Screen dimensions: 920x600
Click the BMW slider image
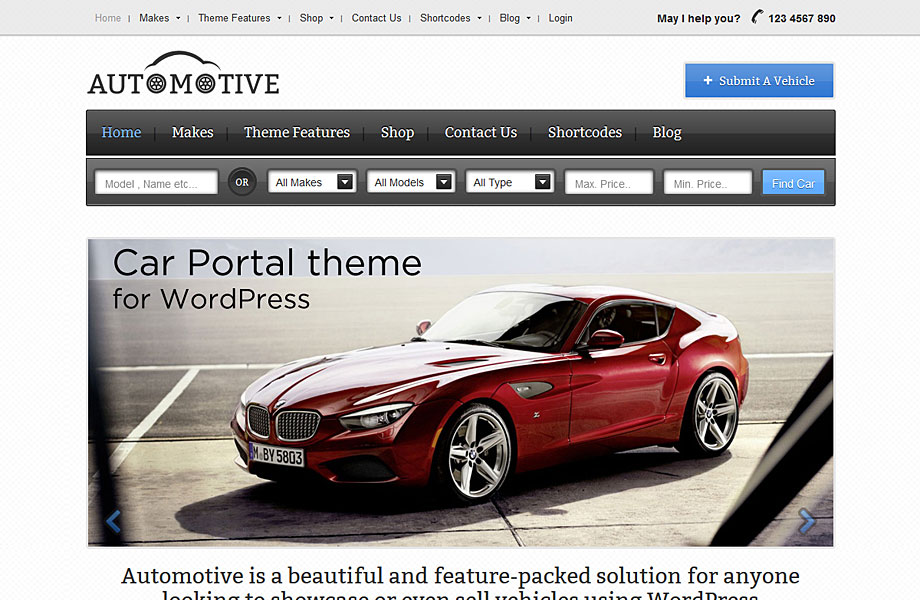click(461, 392)
